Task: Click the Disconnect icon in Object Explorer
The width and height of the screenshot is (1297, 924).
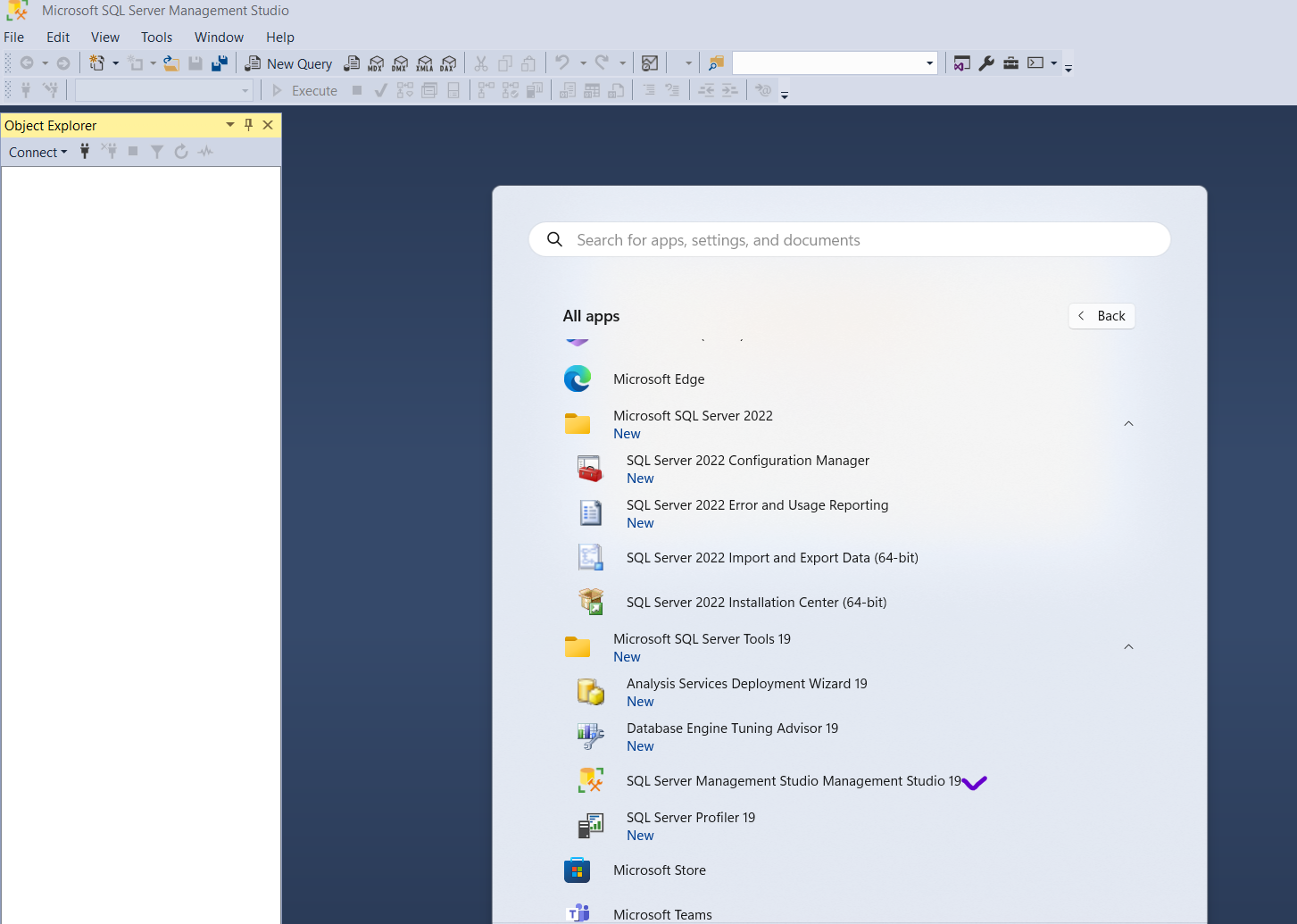Action: tap(109, 152)
